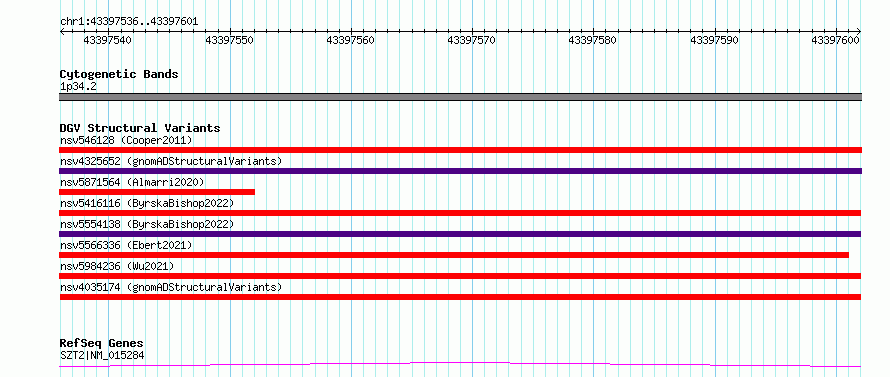
Task: Click ruler position 43397580
Action: [x=593, y=40]
